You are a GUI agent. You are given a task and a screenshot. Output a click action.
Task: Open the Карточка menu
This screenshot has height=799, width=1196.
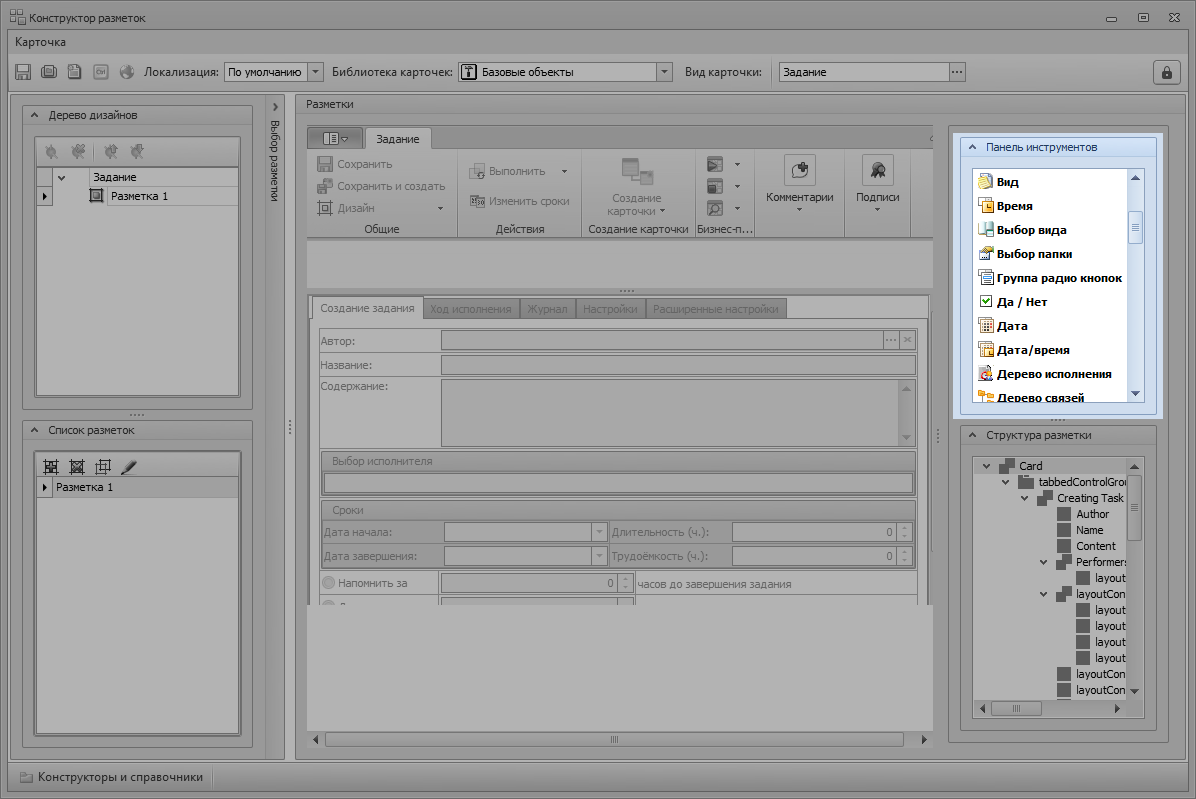(41, 42)
